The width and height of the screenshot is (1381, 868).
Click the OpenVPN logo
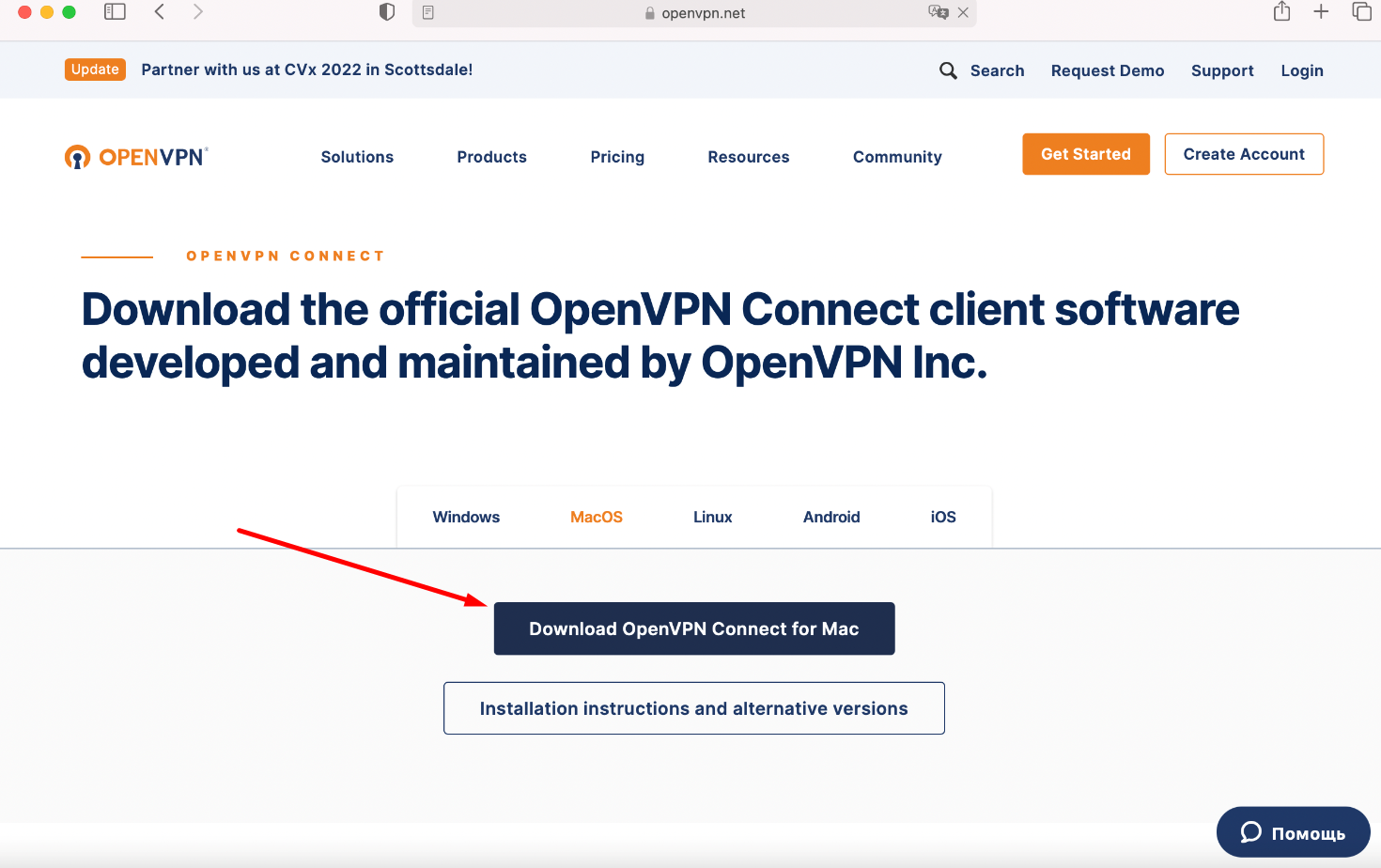pos(137,157)
